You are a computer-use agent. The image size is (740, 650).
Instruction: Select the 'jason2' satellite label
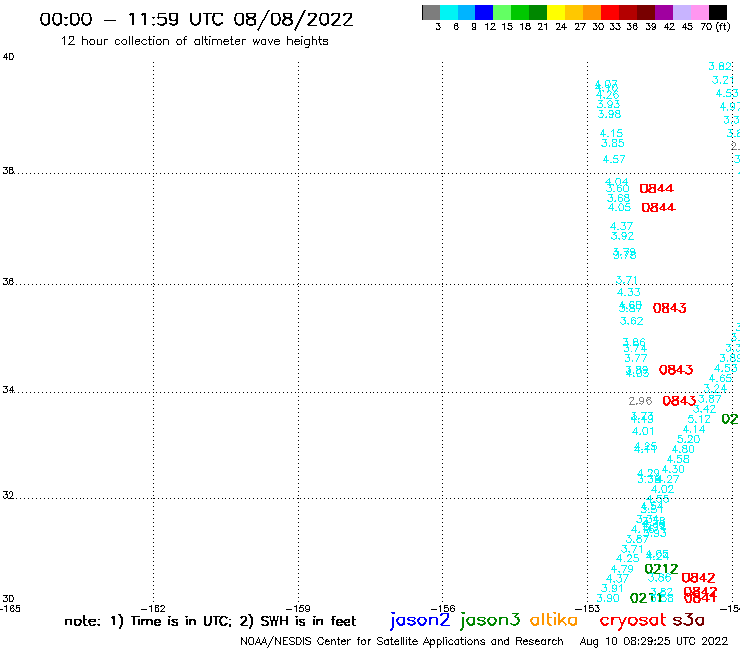coord(420,620)
